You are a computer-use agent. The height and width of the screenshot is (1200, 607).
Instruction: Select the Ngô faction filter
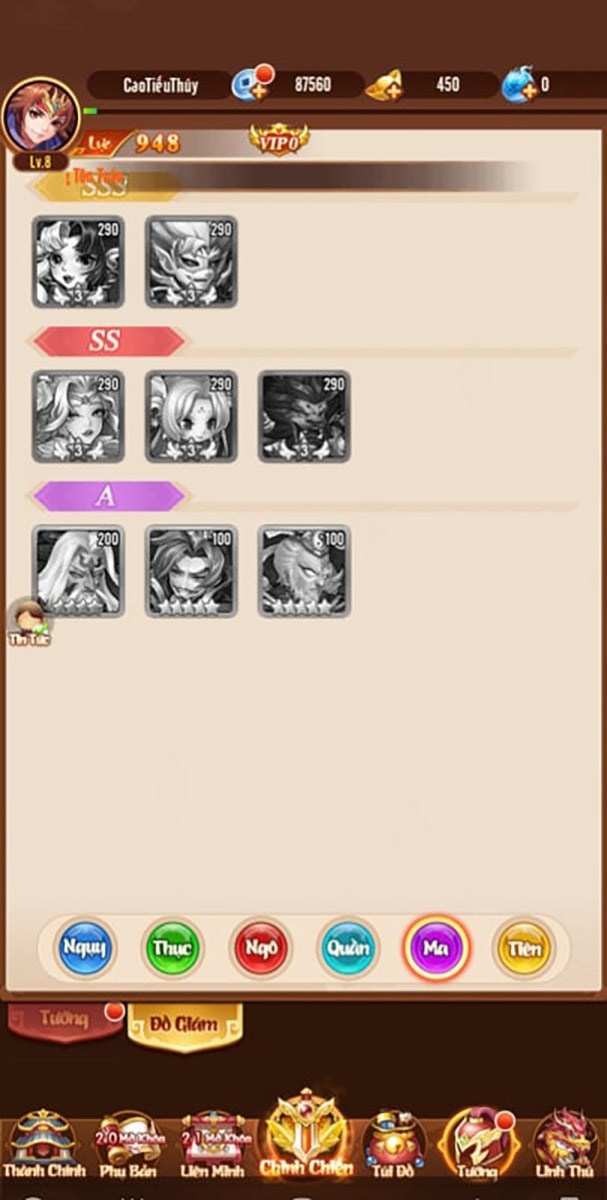click(260, 947)
